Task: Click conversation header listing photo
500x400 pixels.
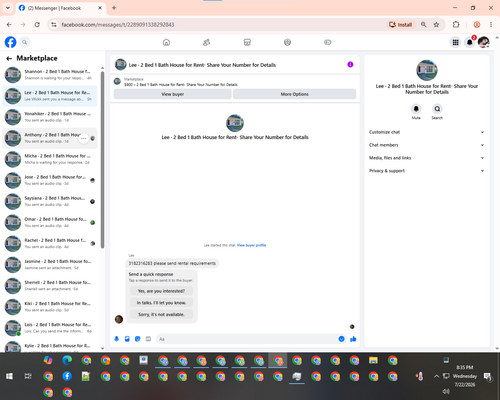Action: pyautogui.click(x=121, y=65)
